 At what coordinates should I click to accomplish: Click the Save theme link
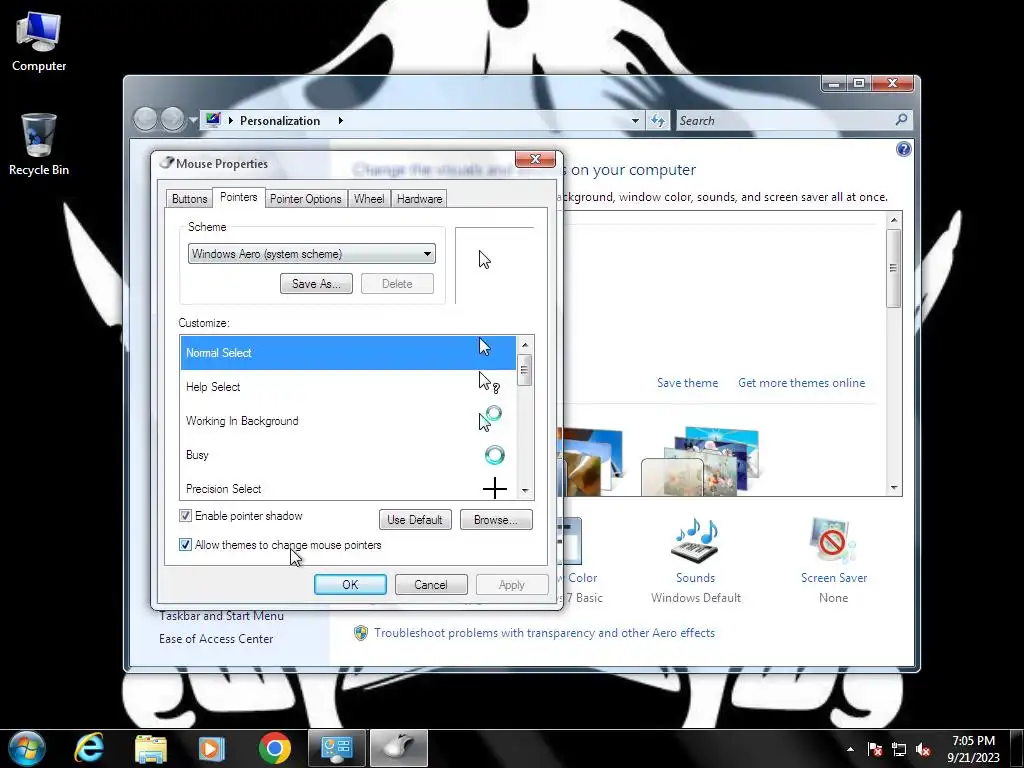pyautogui.click(x=687, y=383)
